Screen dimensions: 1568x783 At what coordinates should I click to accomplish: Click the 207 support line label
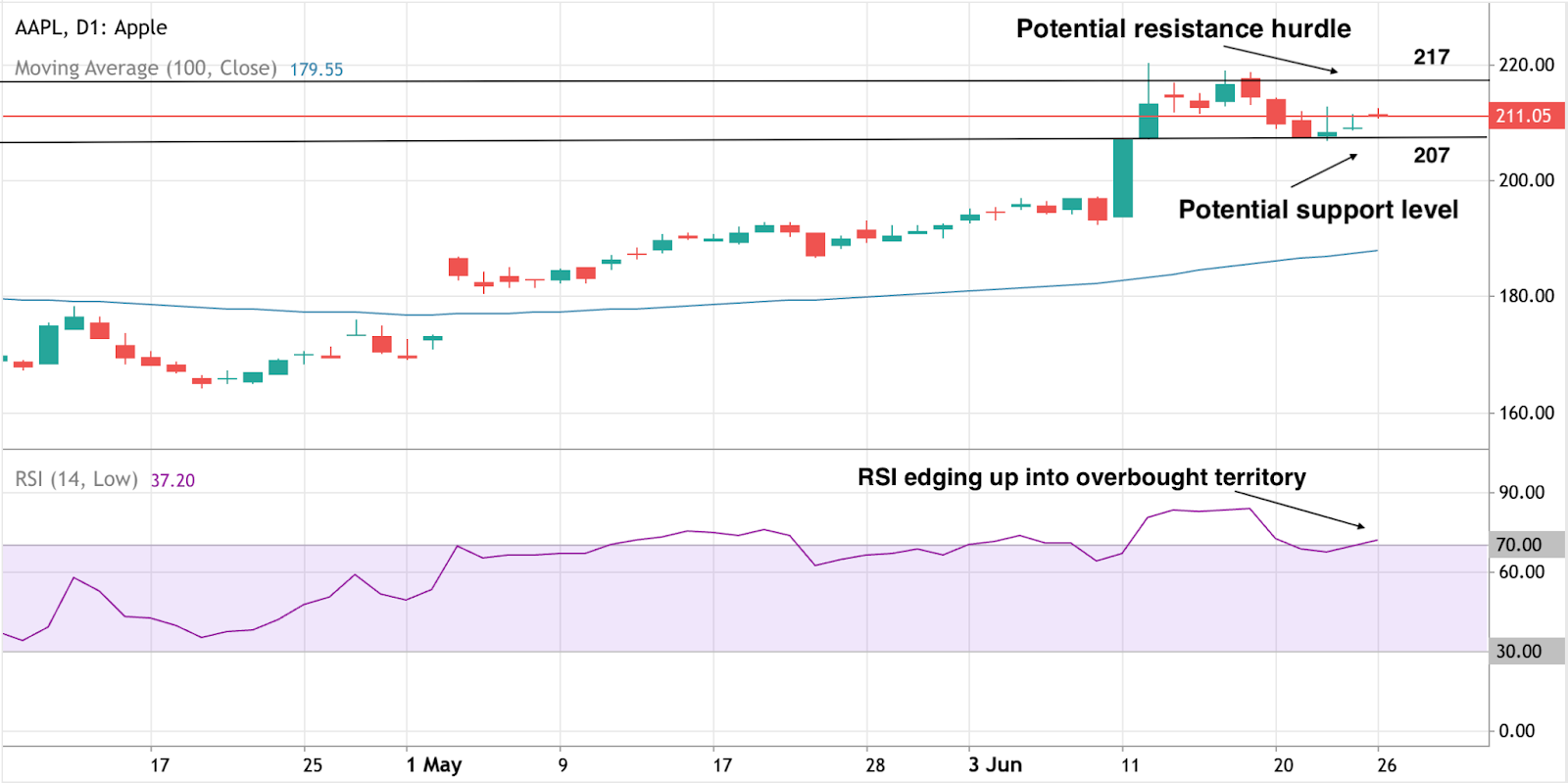coord(1431,155)
